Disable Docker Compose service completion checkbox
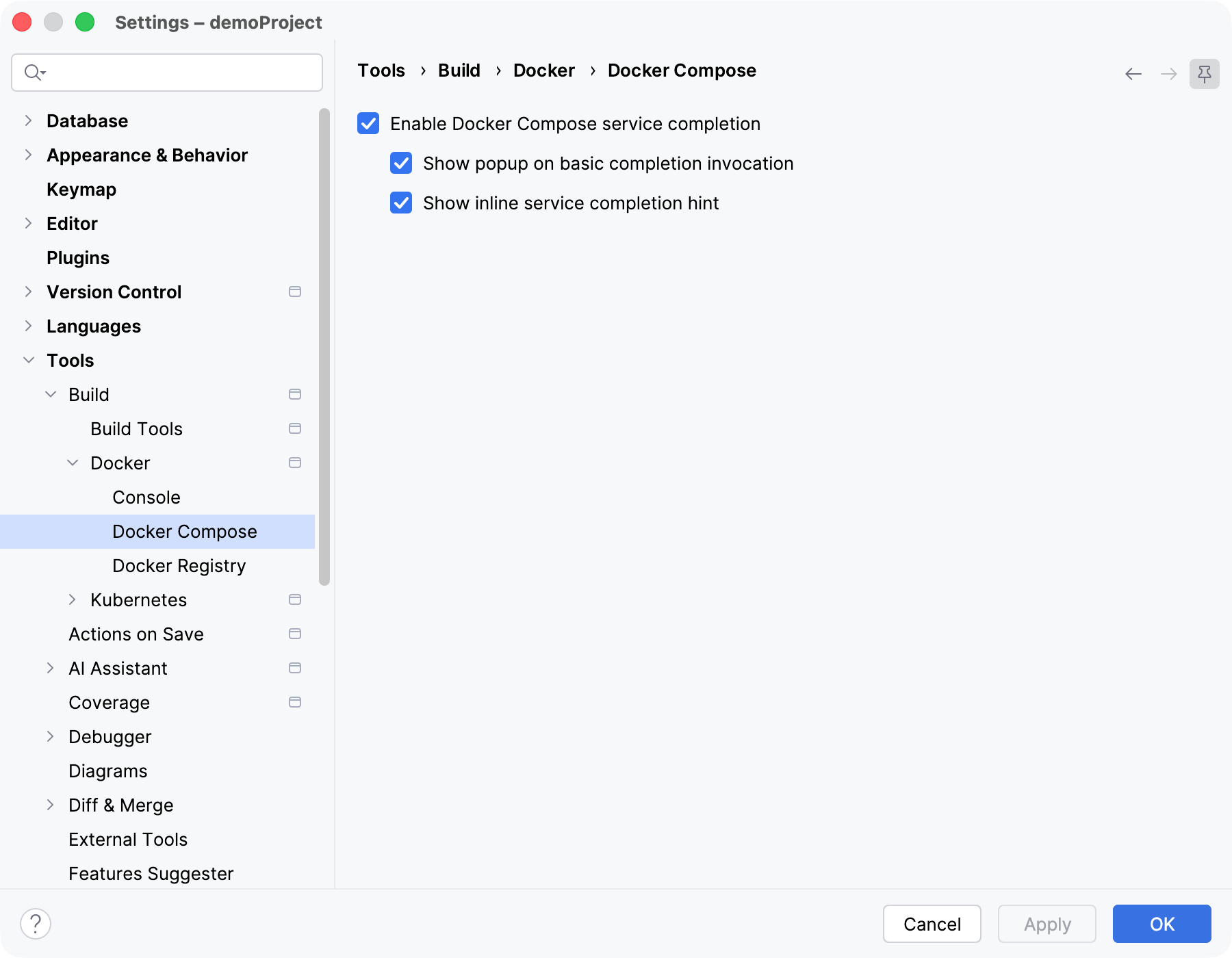Image resolution: width=1232 pixels, height=958 pixels. click(x=368, y=123)
